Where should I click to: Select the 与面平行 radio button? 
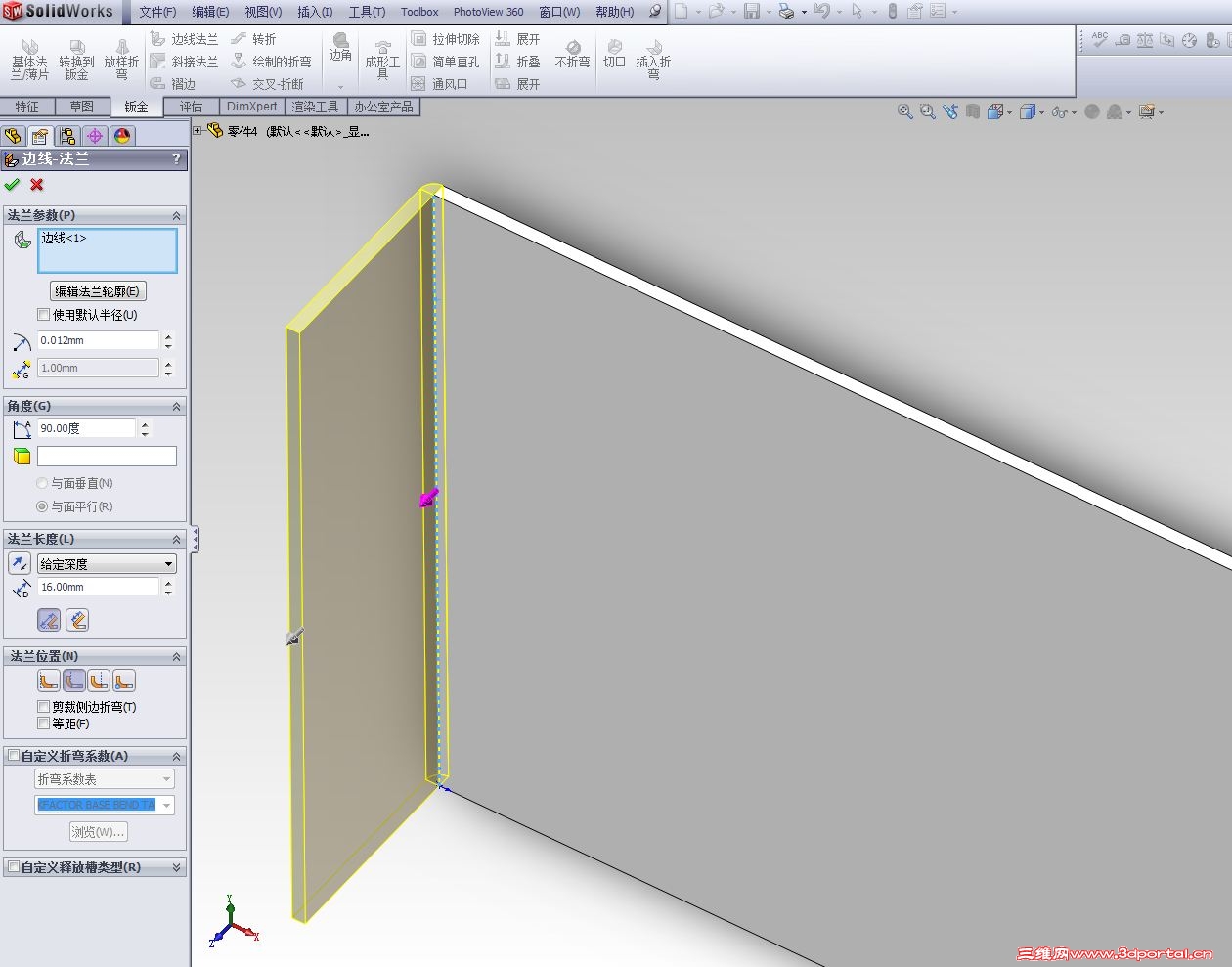pos(42,506)
